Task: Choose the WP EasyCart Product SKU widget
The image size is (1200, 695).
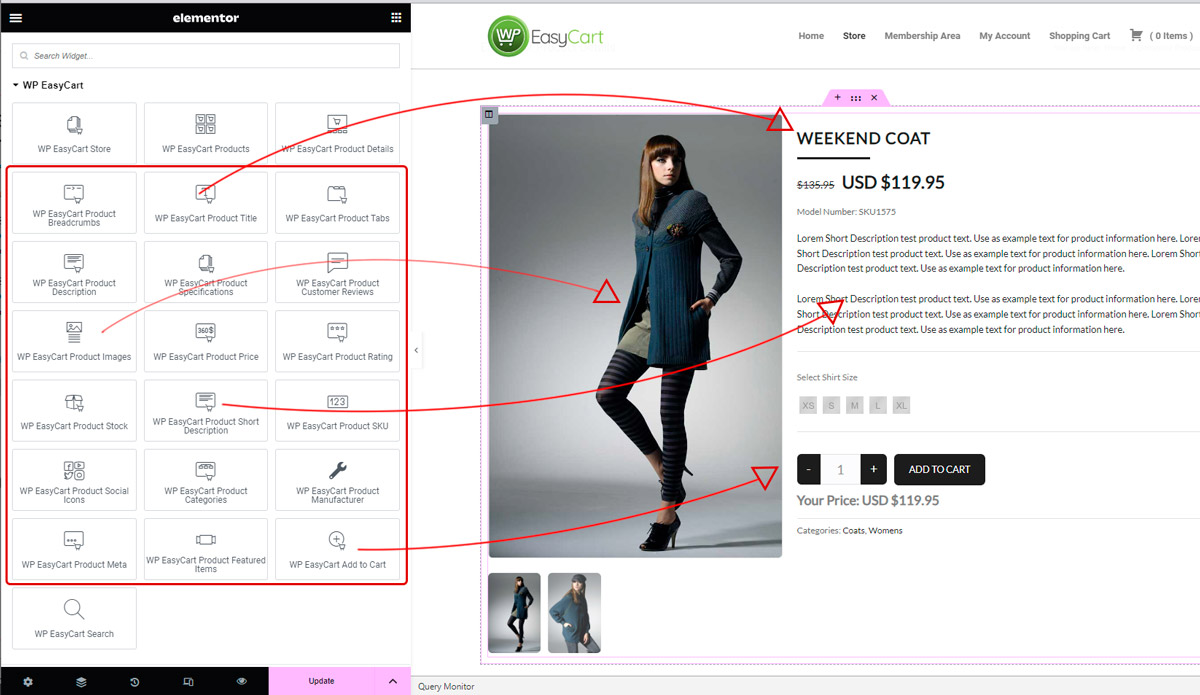Action: 337,410
